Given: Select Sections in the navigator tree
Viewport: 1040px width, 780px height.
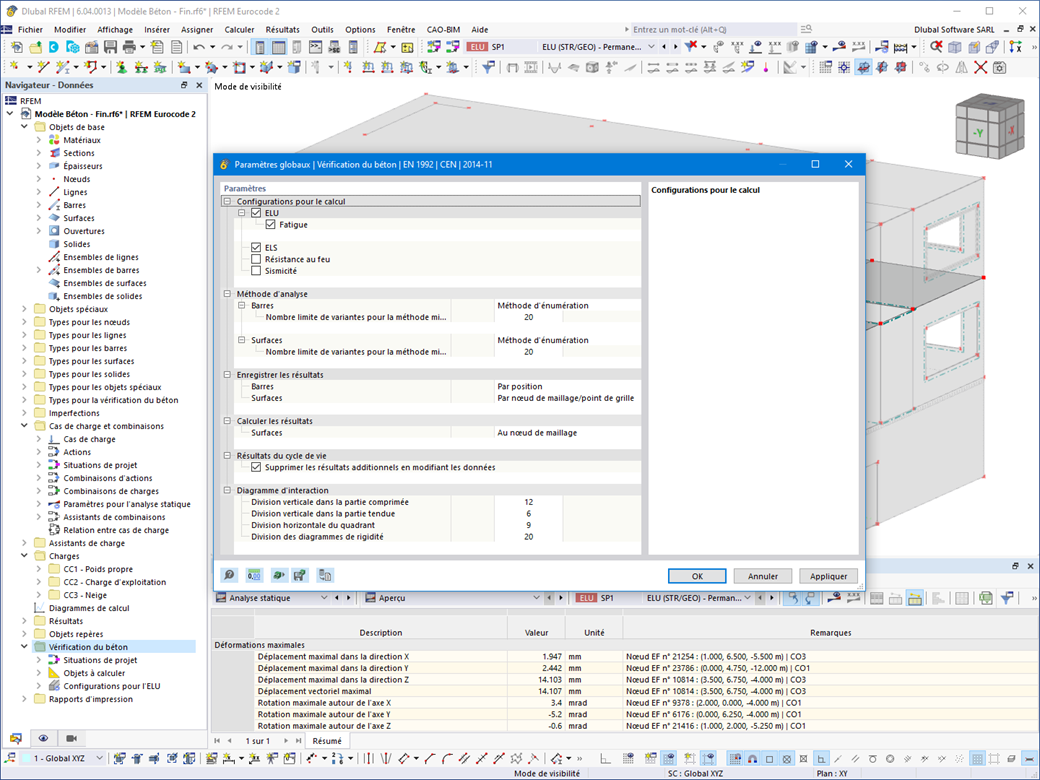Looking at the screenshot, I should click(79, 153).
